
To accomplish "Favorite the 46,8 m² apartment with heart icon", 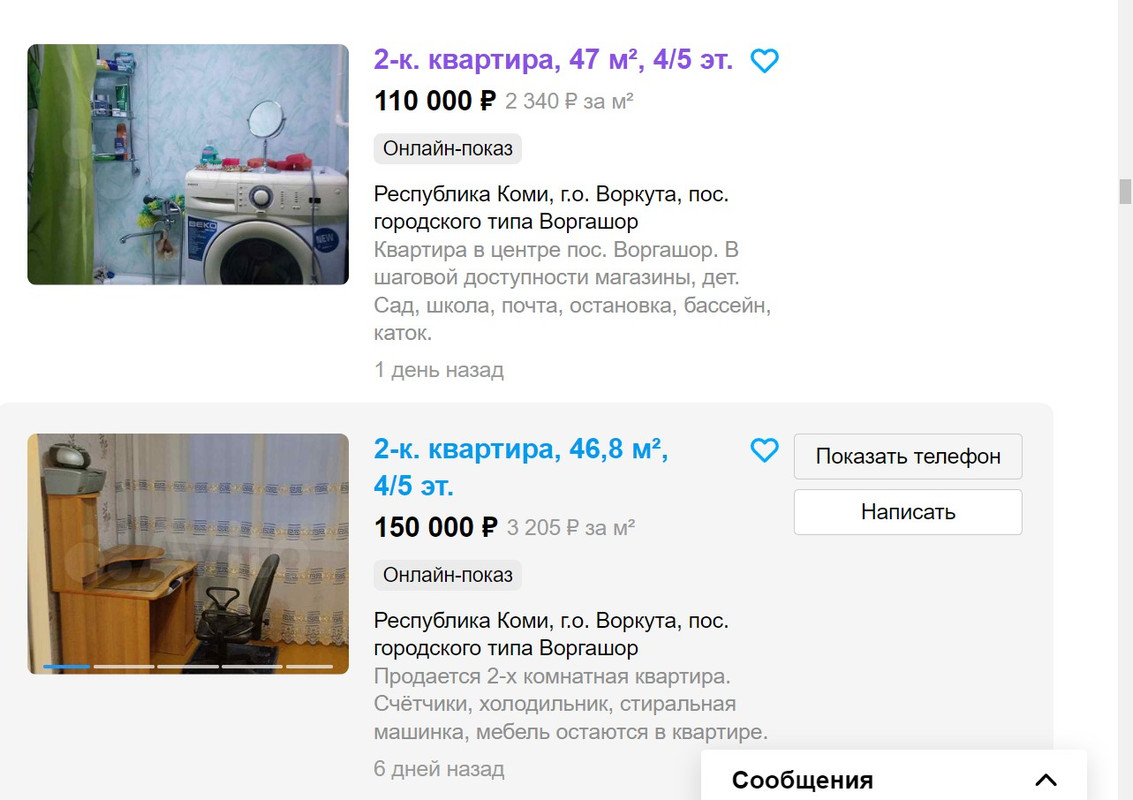I will 764,450.
